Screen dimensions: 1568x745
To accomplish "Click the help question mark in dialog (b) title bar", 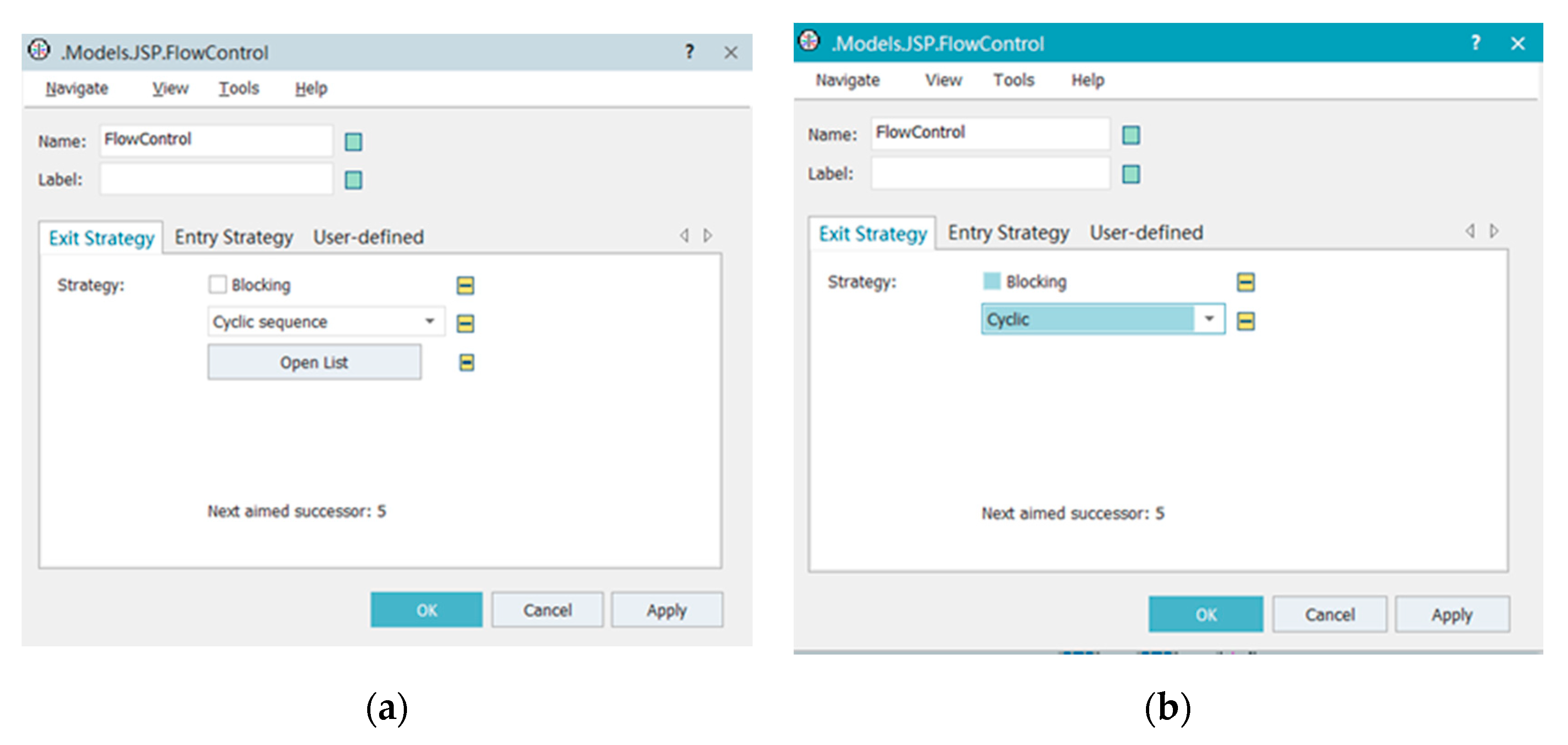I will [1475, 42].
